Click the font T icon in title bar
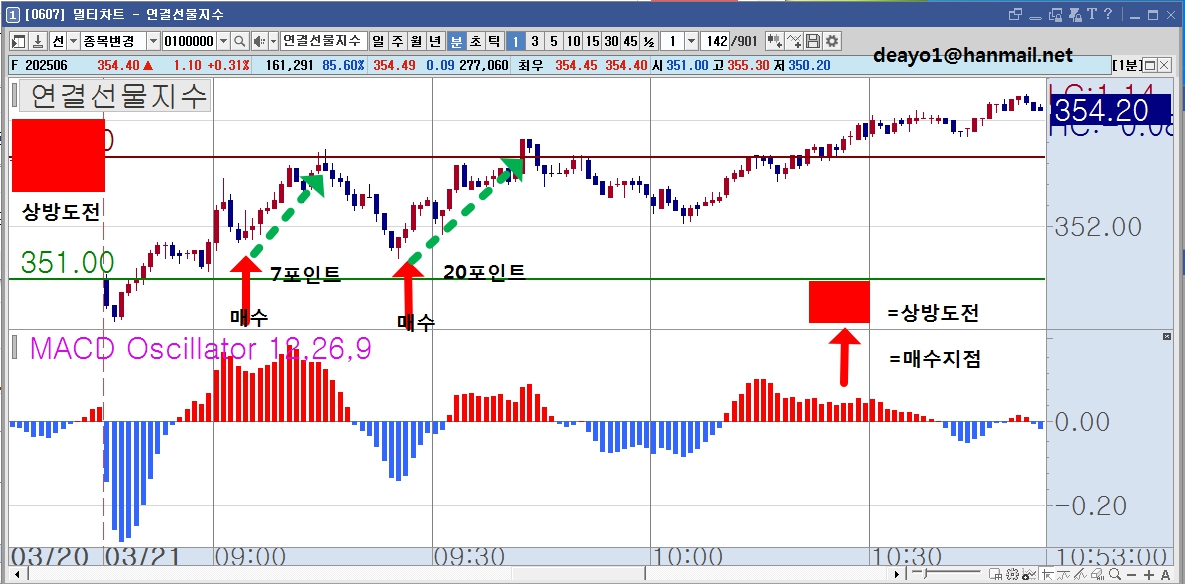 [1091, 14]
